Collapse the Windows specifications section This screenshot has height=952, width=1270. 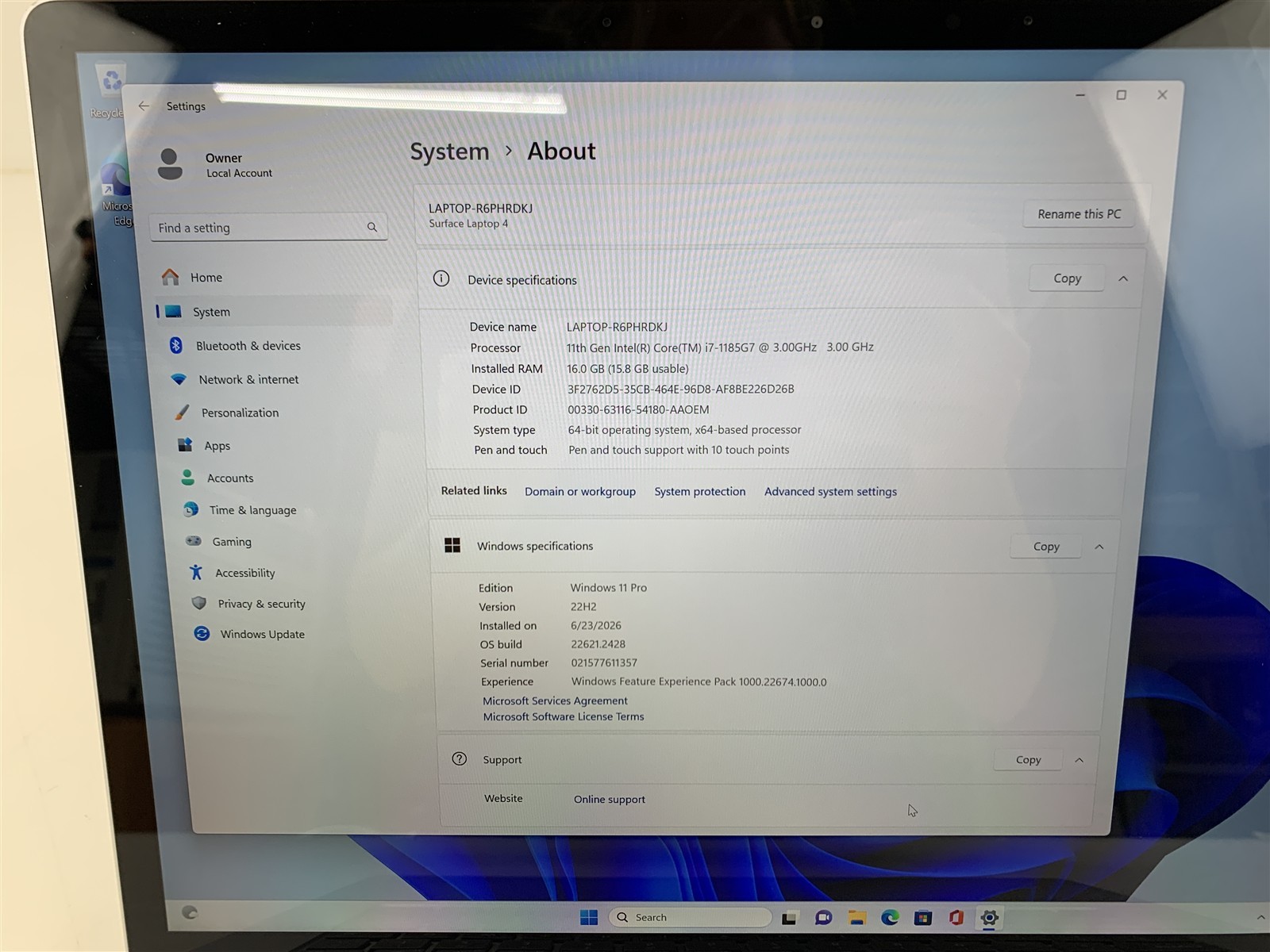pos(1099,547)
